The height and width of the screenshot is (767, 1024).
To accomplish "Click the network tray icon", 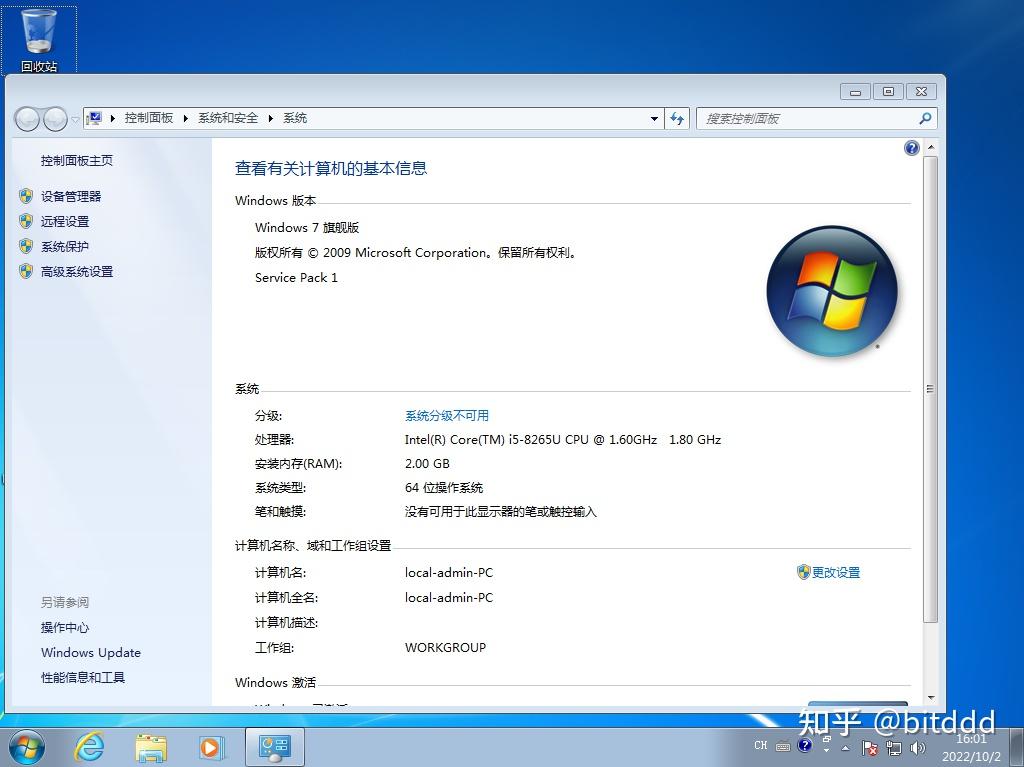I will tap(894, 748).
